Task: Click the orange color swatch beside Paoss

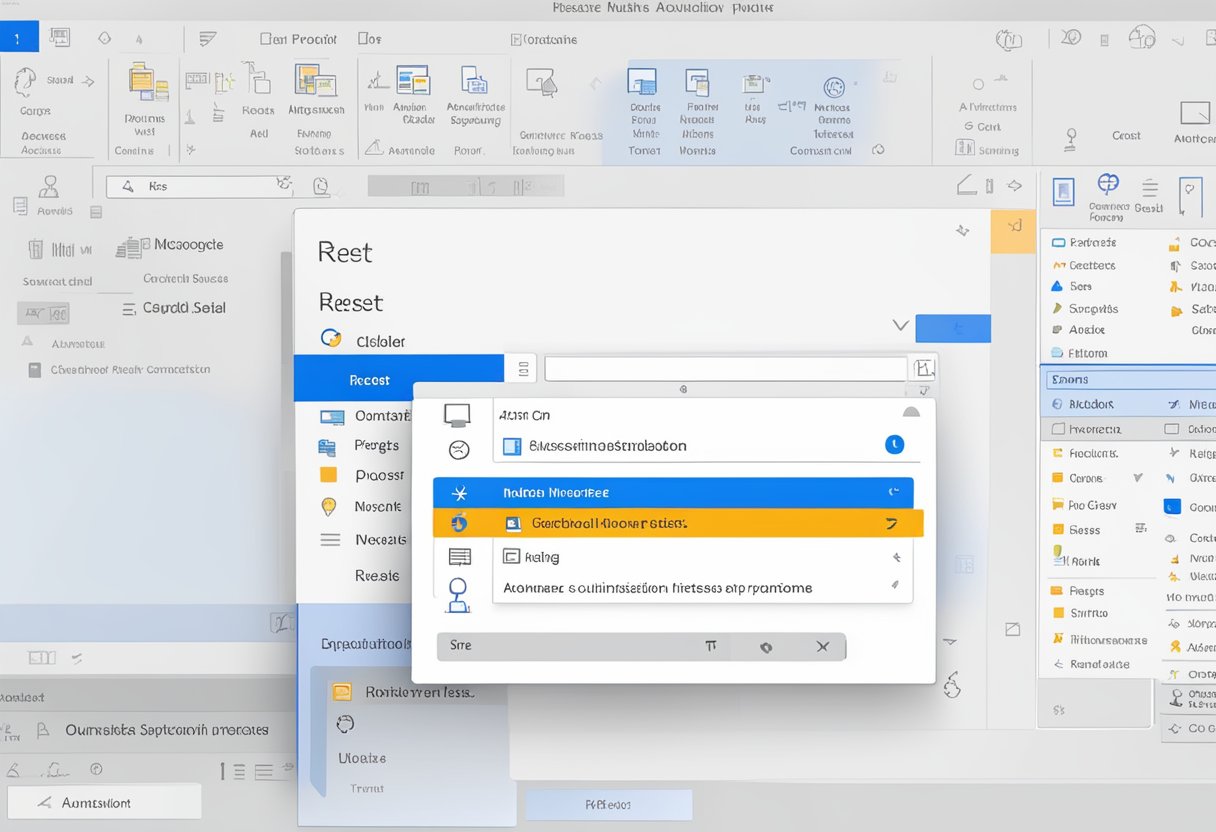Action: pyautogui.click(x=330, y=475)
